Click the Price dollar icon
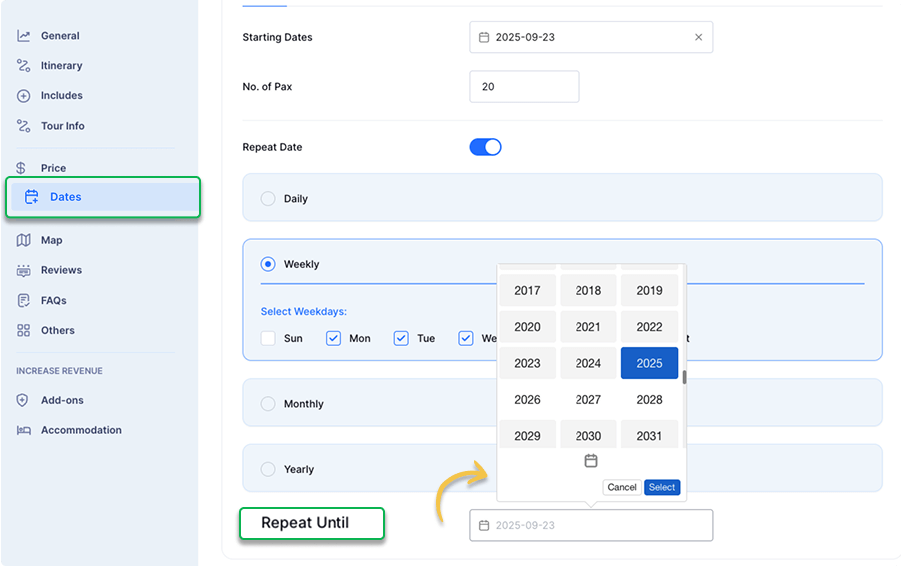The width and height of the screenshot is (901, 568). point(21,168)
